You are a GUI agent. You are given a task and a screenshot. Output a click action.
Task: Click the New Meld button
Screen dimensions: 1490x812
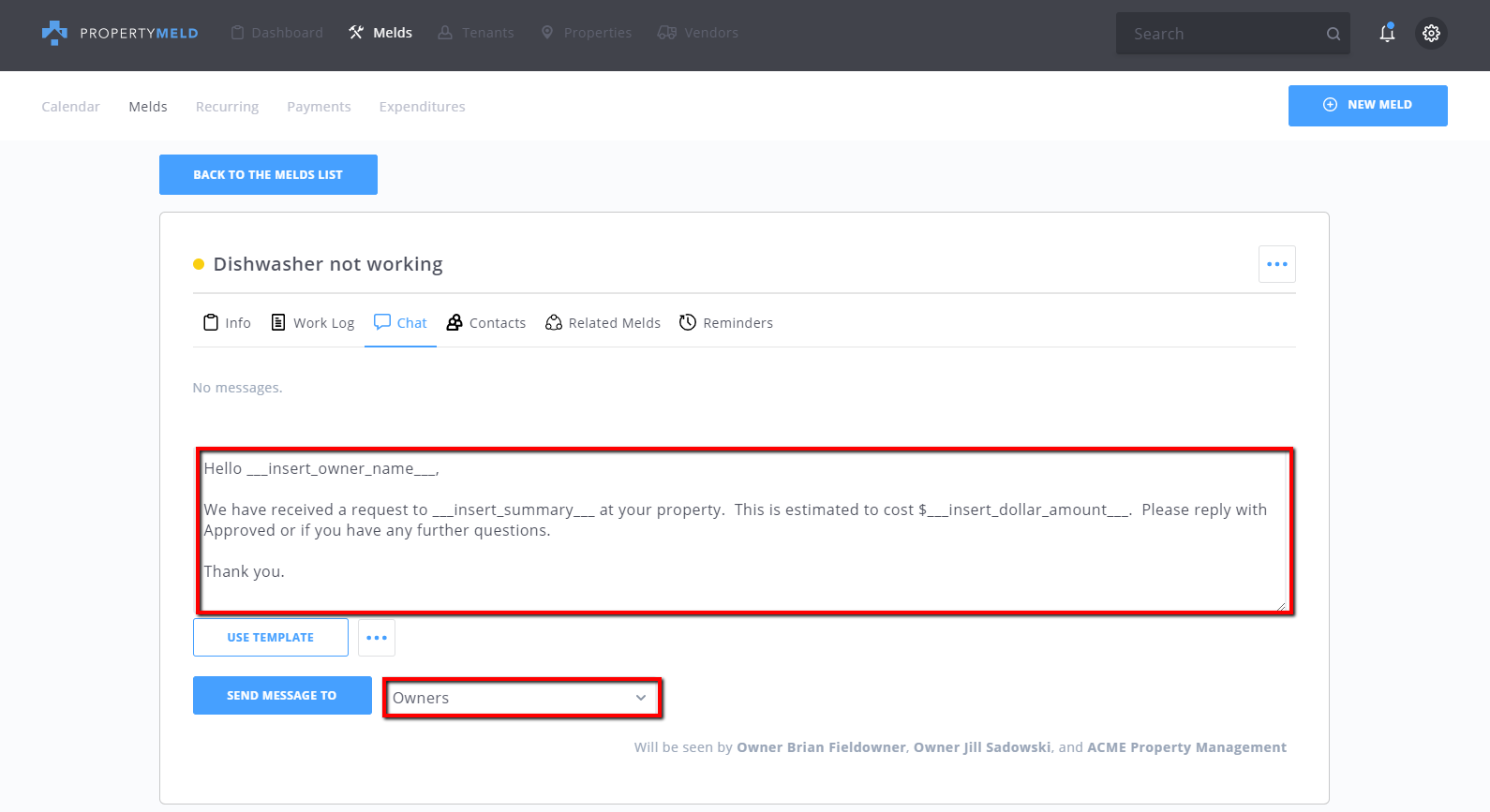(x=1367, y=105)
